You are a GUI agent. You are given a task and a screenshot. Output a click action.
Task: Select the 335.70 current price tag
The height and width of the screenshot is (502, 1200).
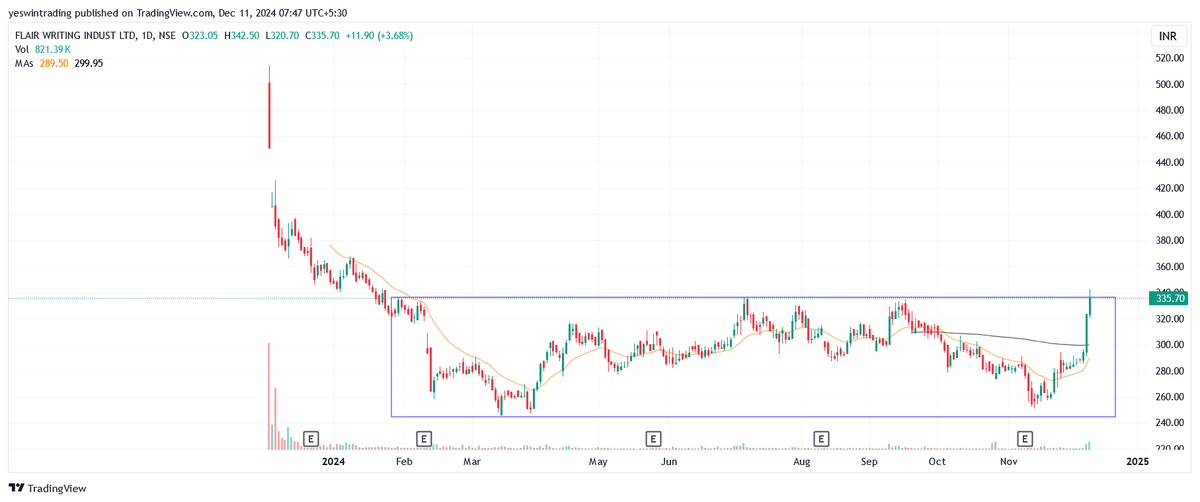click(x=1168, y=298)
